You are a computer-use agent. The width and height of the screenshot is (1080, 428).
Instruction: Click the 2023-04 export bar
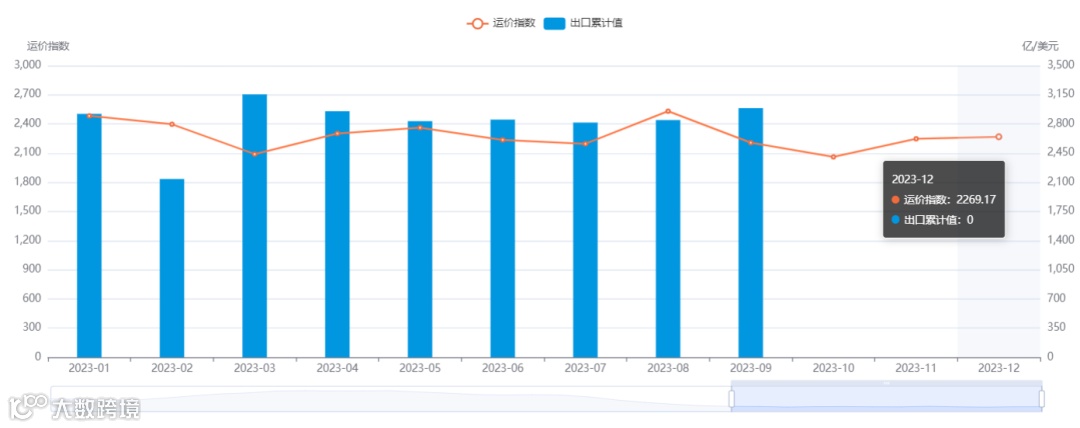[338, 234]
